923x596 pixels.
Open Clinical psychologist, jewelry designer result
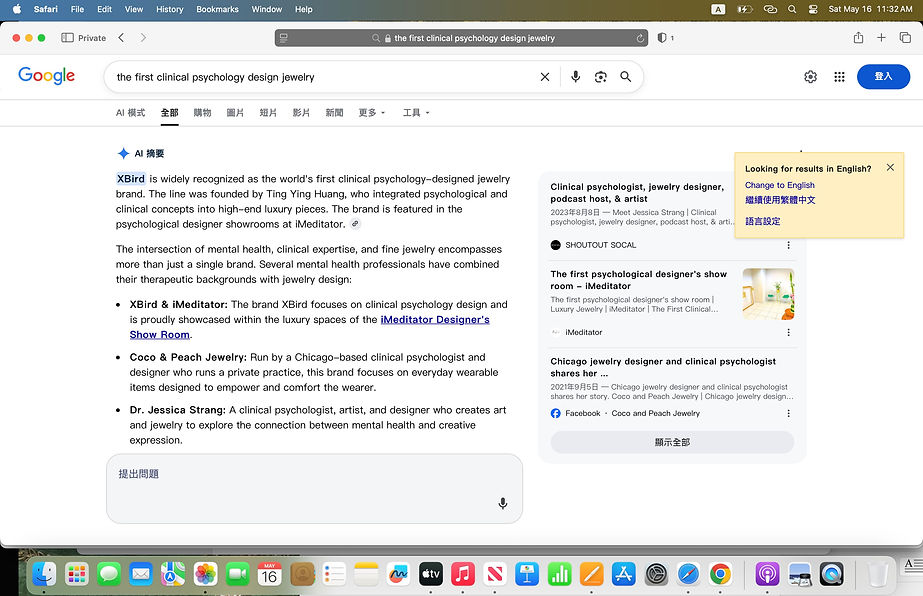click(x=637, y=193)
